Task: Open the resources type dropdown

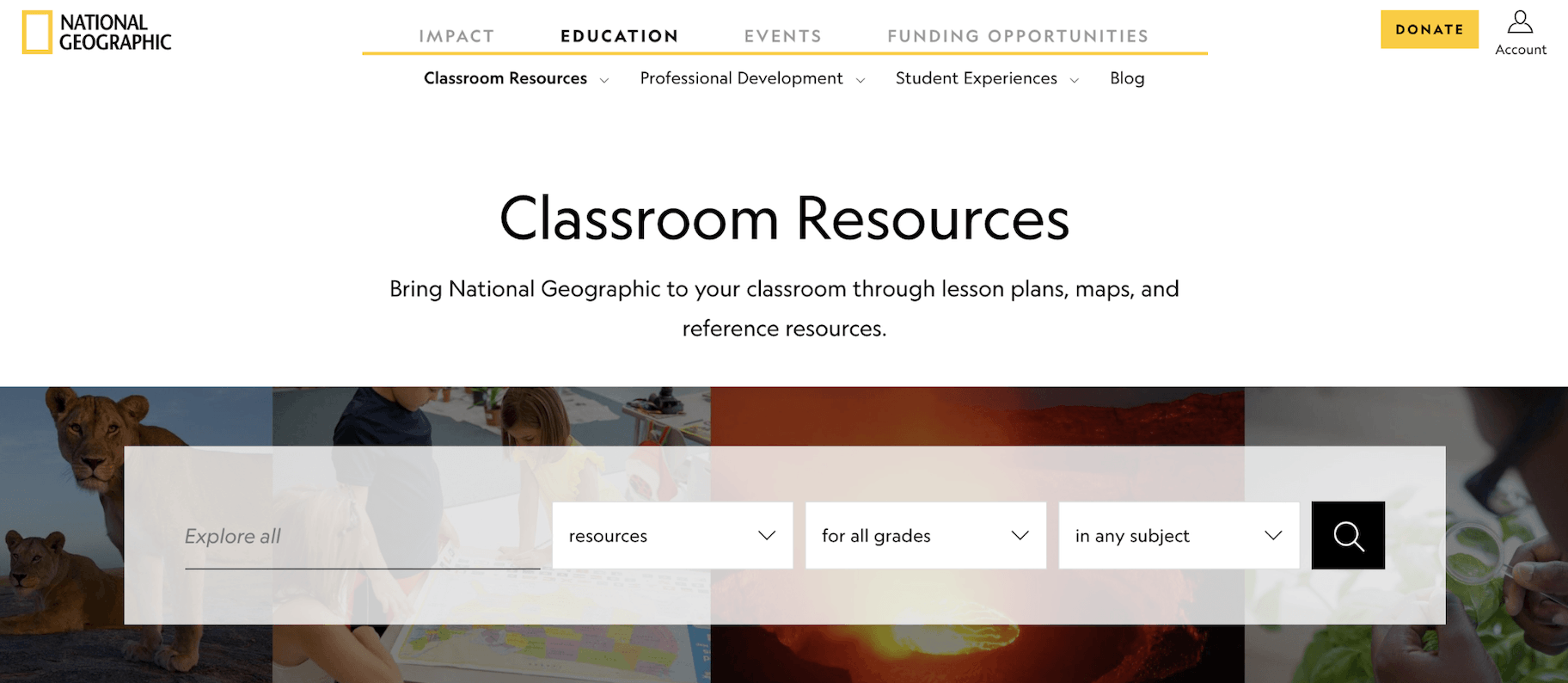Action: [672, 535]
